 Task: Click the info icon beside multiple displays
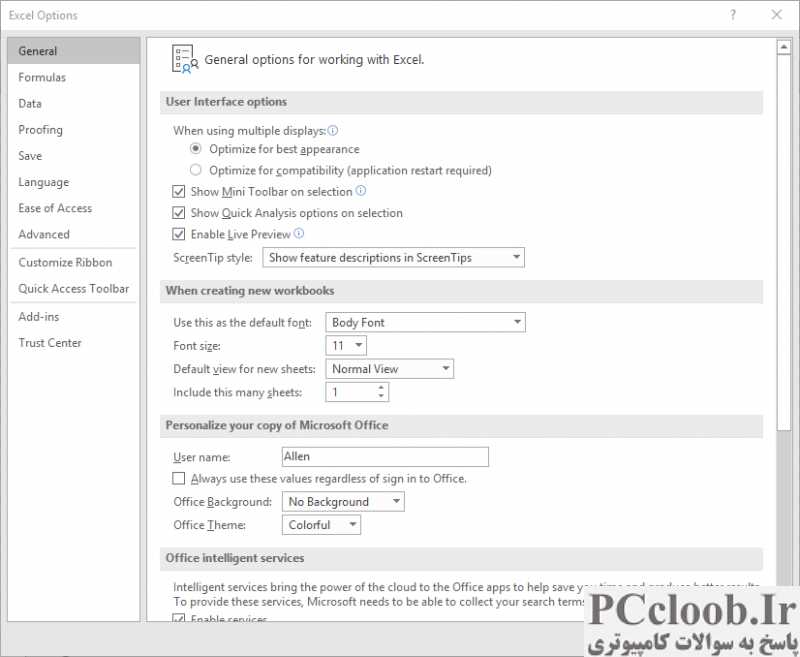pyautogui.click(x=333, y=131)
